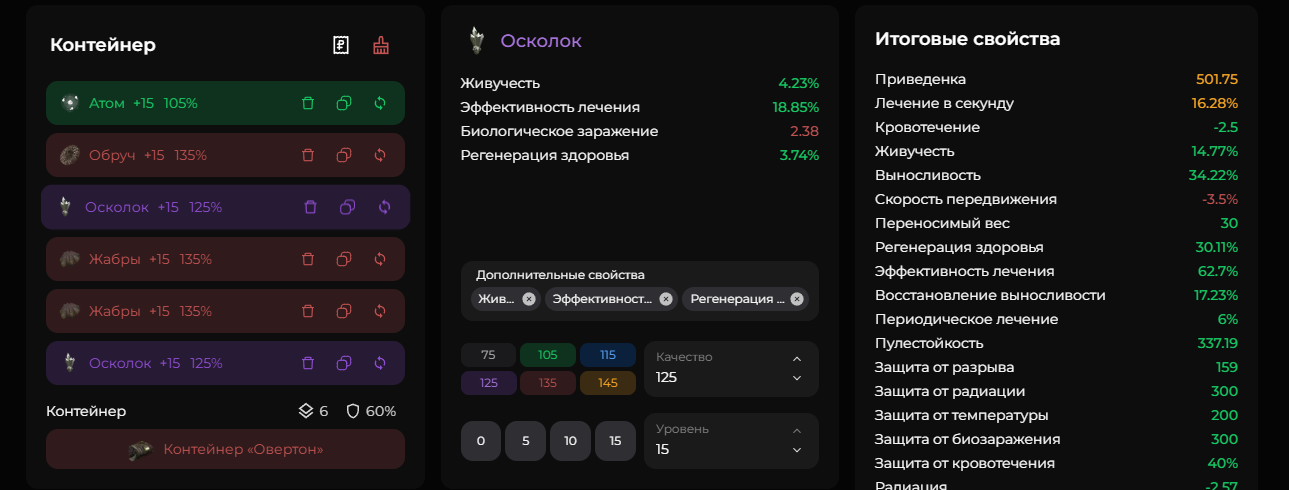1289x490 pixels.
Task: Click the price list icon beside Контейнер
Action: point(341,45)
